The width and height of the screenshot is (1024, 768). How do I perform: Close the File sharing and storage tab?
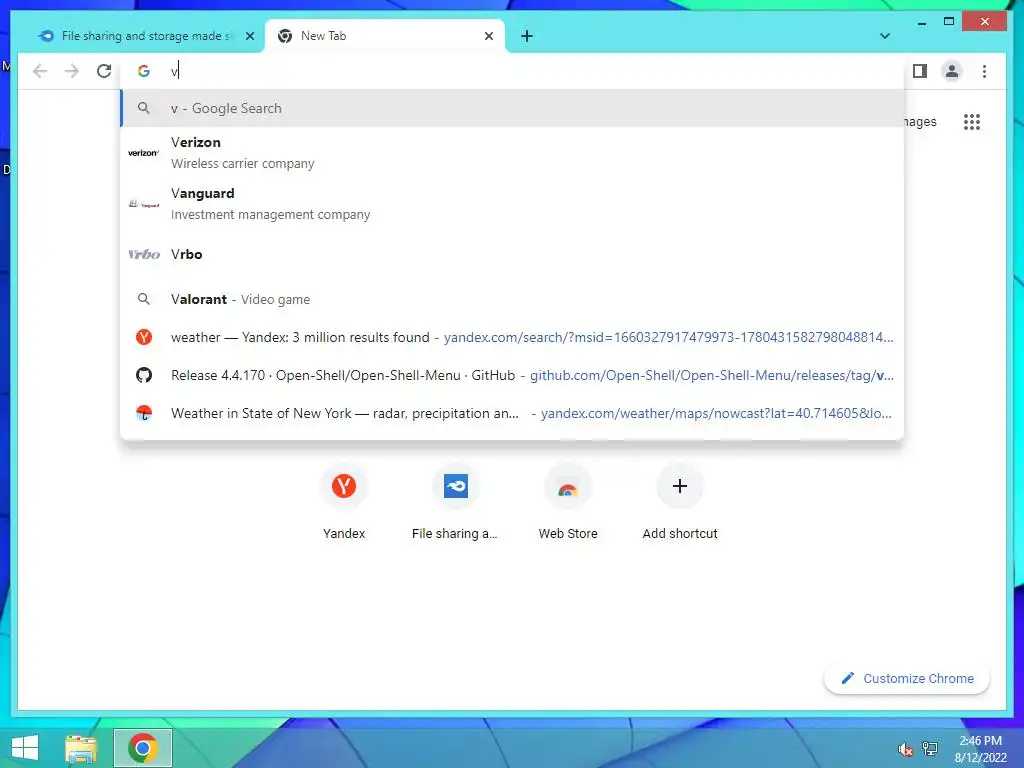[249, 36]
